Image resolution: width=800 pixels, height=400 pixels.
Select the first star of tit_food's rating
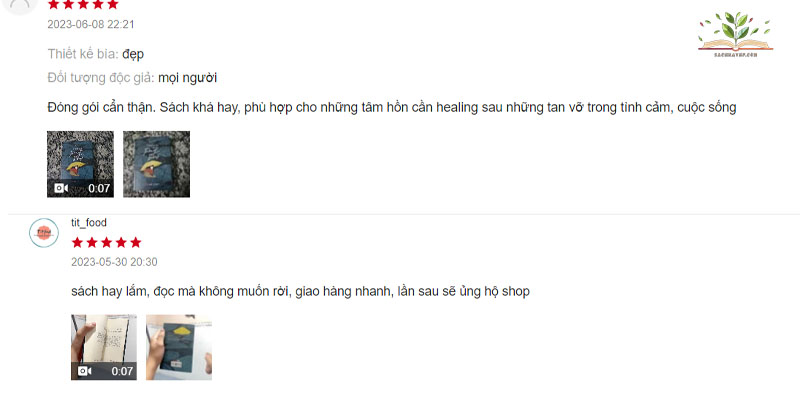(77, 242)
